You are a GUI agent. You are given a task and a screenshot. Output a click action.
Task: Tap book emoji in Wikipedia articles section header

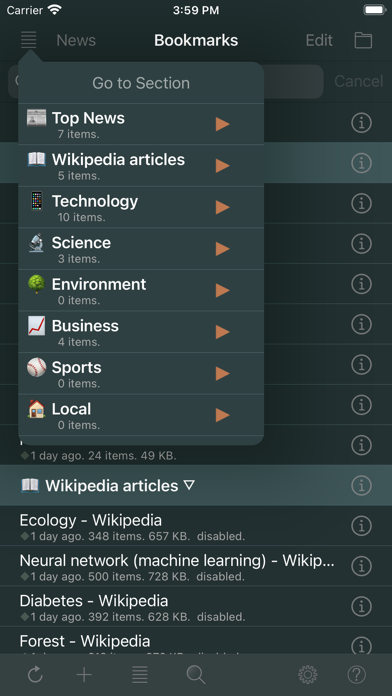[x=30, y=486]
